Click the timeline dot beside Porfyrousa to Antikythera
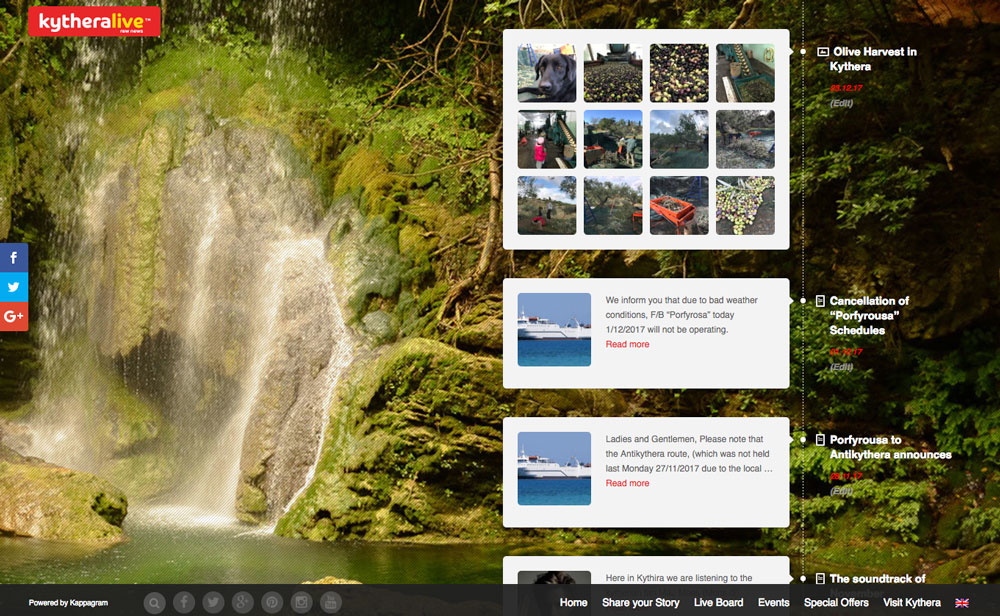 click(x=803, y=439)
